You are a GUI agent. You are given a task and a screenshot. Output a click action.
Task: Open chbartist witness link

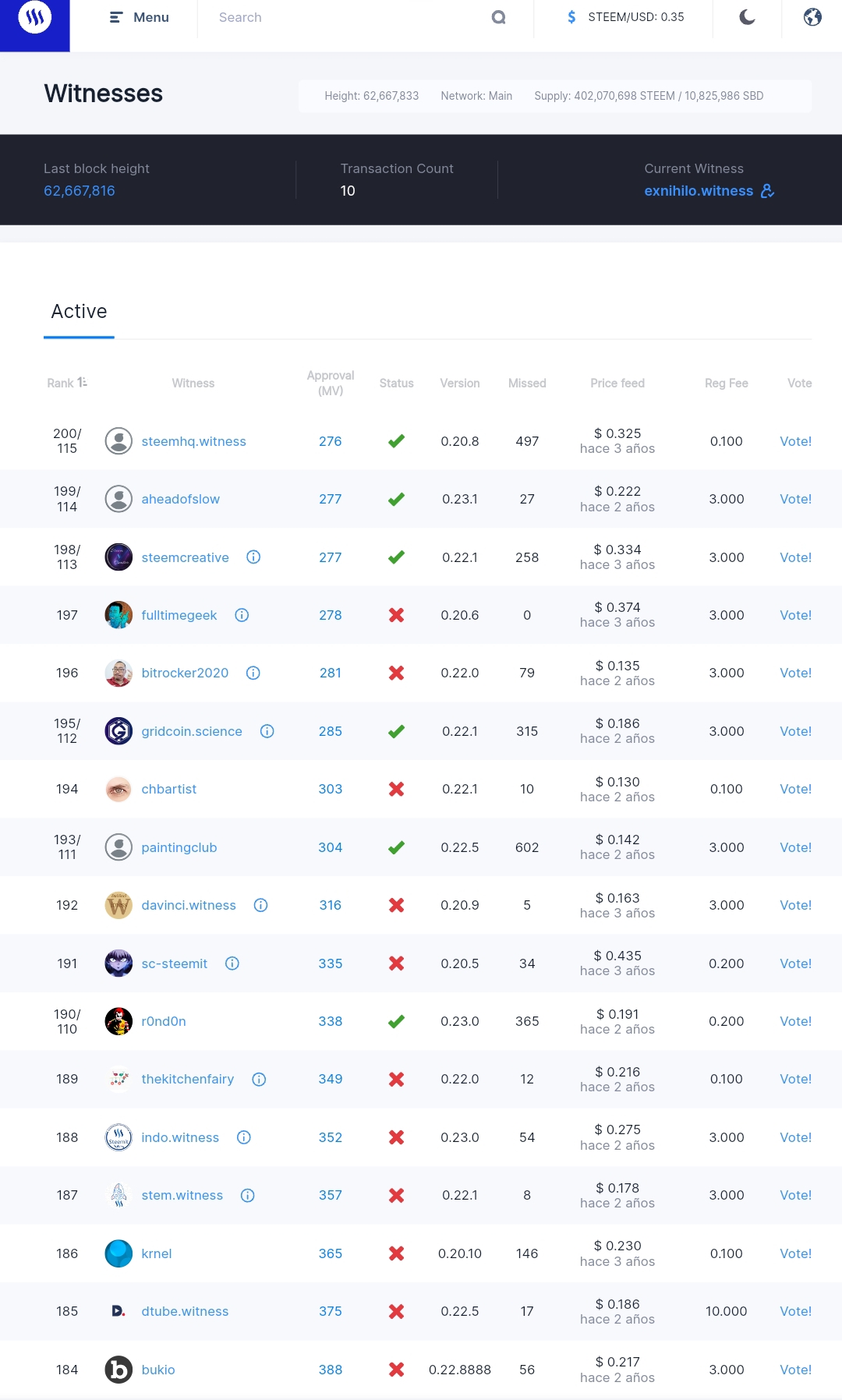(169, 789)
